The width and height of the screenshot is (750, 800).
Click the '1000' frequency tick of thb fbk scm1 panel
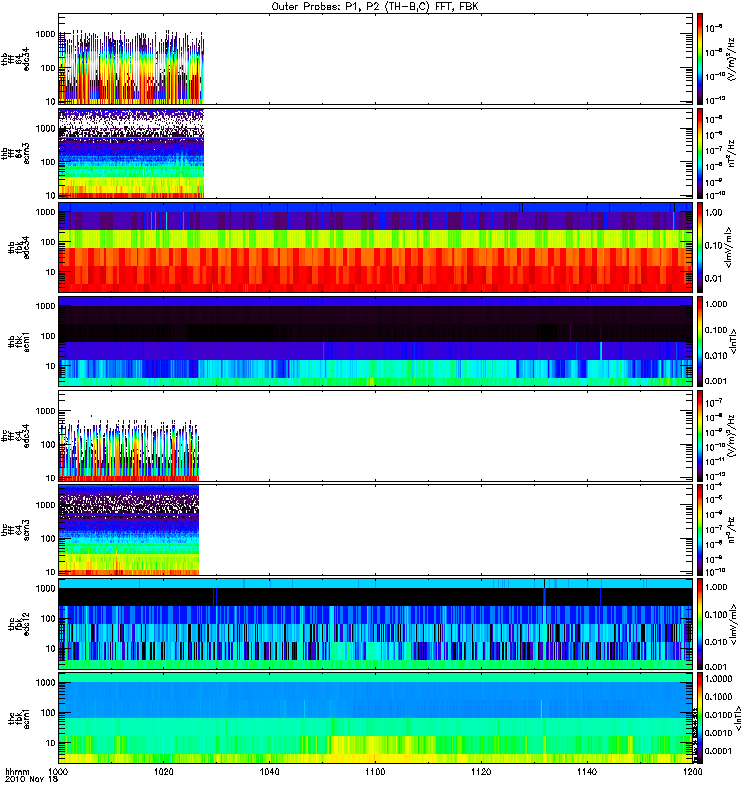pyautogui.click(x=45, y=306)
